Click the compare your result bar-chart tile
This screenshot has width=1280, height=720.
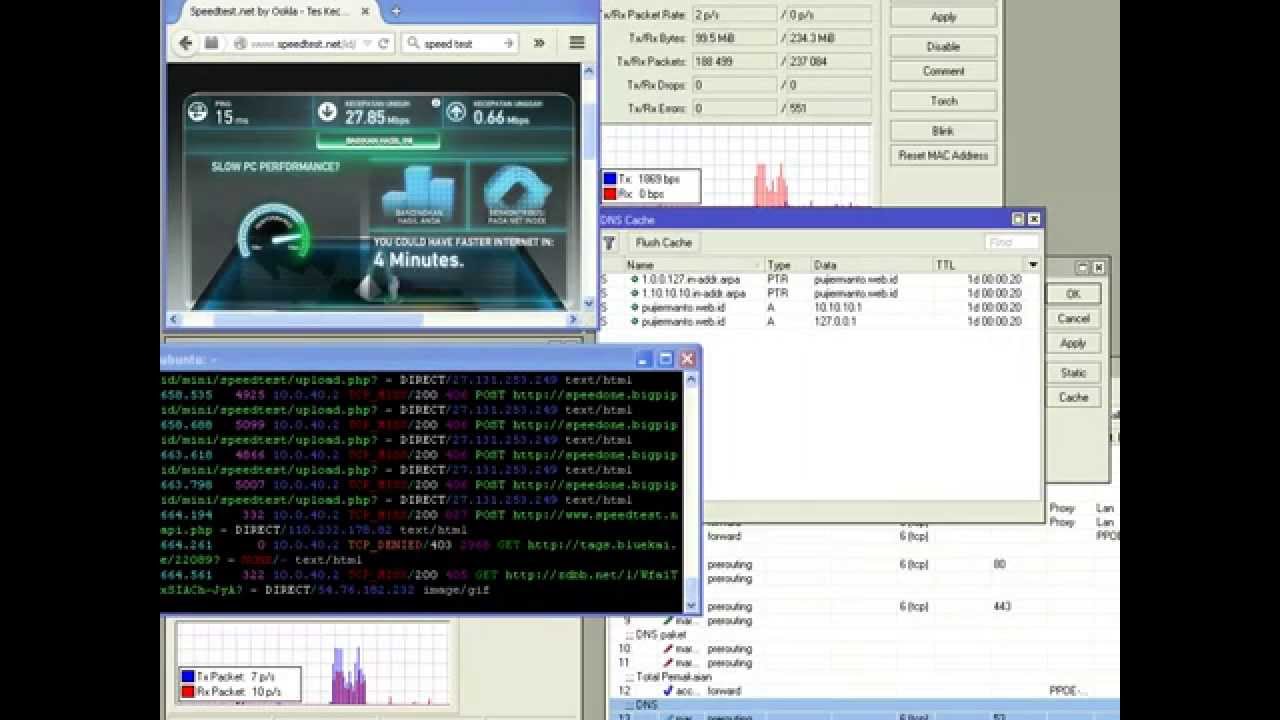click(417, 194)
